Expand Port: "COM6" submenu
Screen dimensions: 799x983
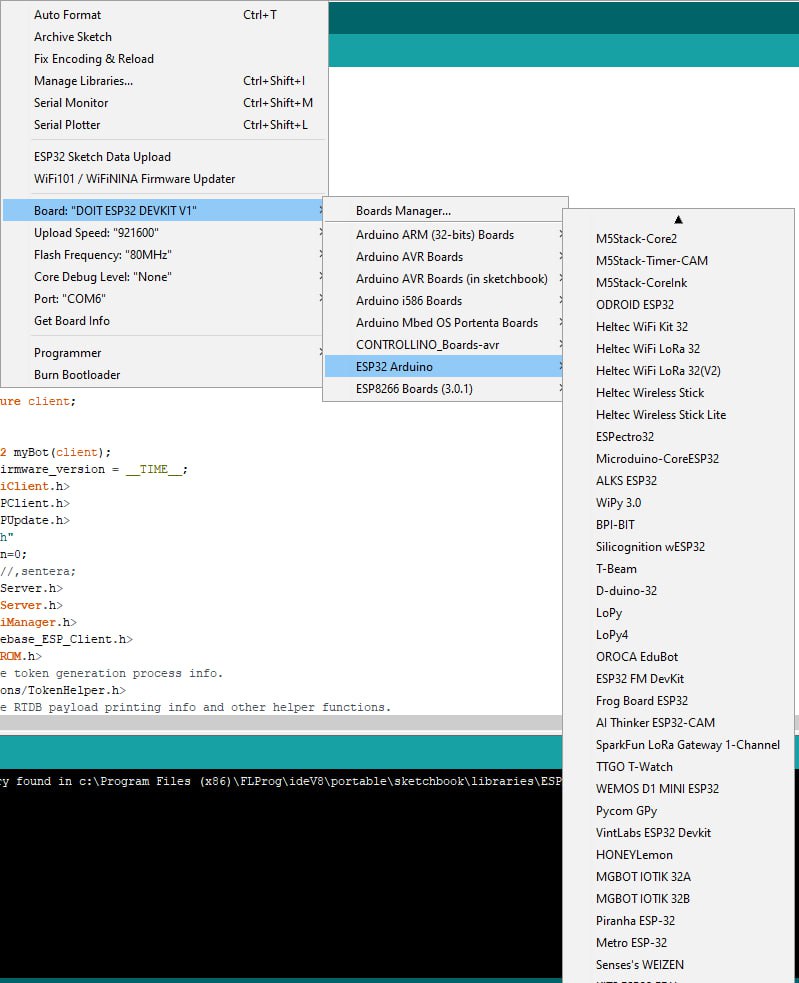coord(164,298)
